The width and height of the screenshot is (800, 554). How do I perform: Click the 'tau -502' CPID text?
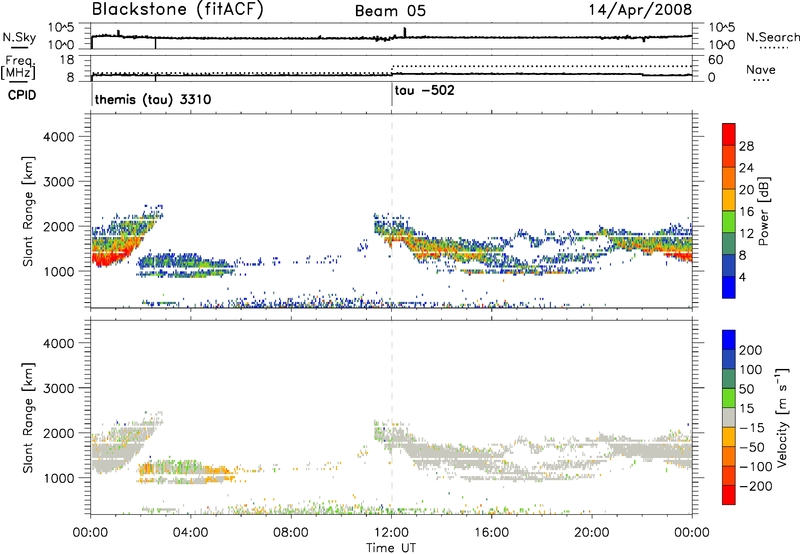click(424, 91)
